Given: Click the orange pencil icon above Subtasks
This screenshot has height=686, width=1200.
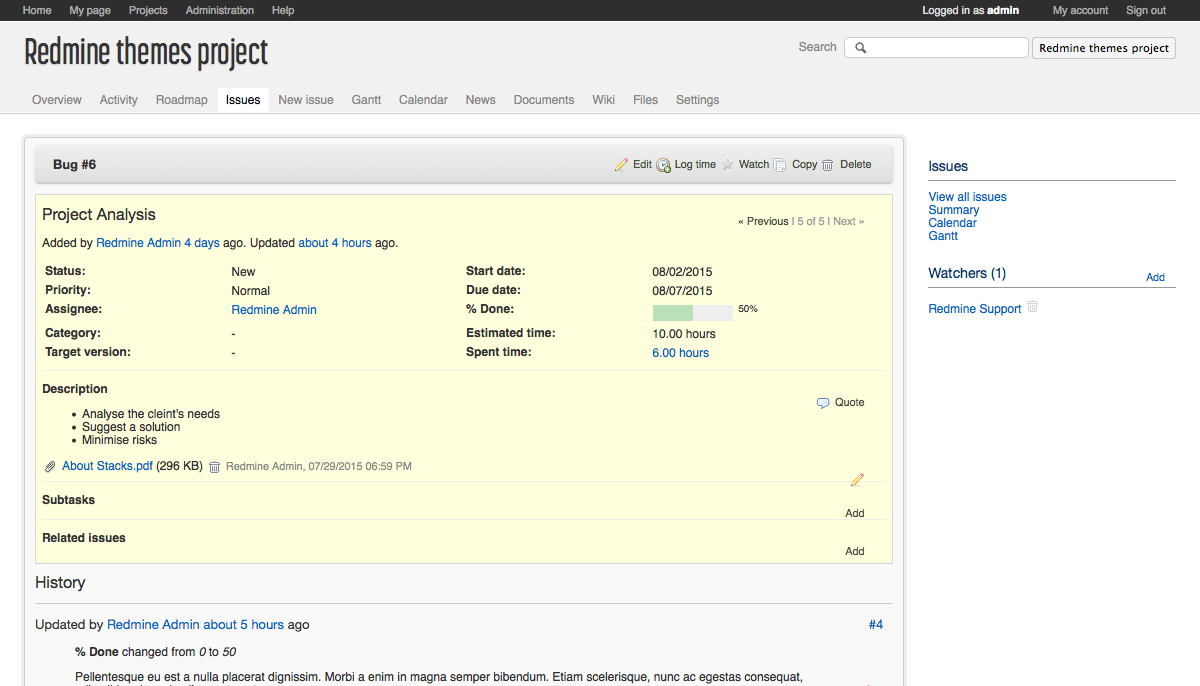Looking at the screenshot, I should pyautogui.click(x=857, y=480).
